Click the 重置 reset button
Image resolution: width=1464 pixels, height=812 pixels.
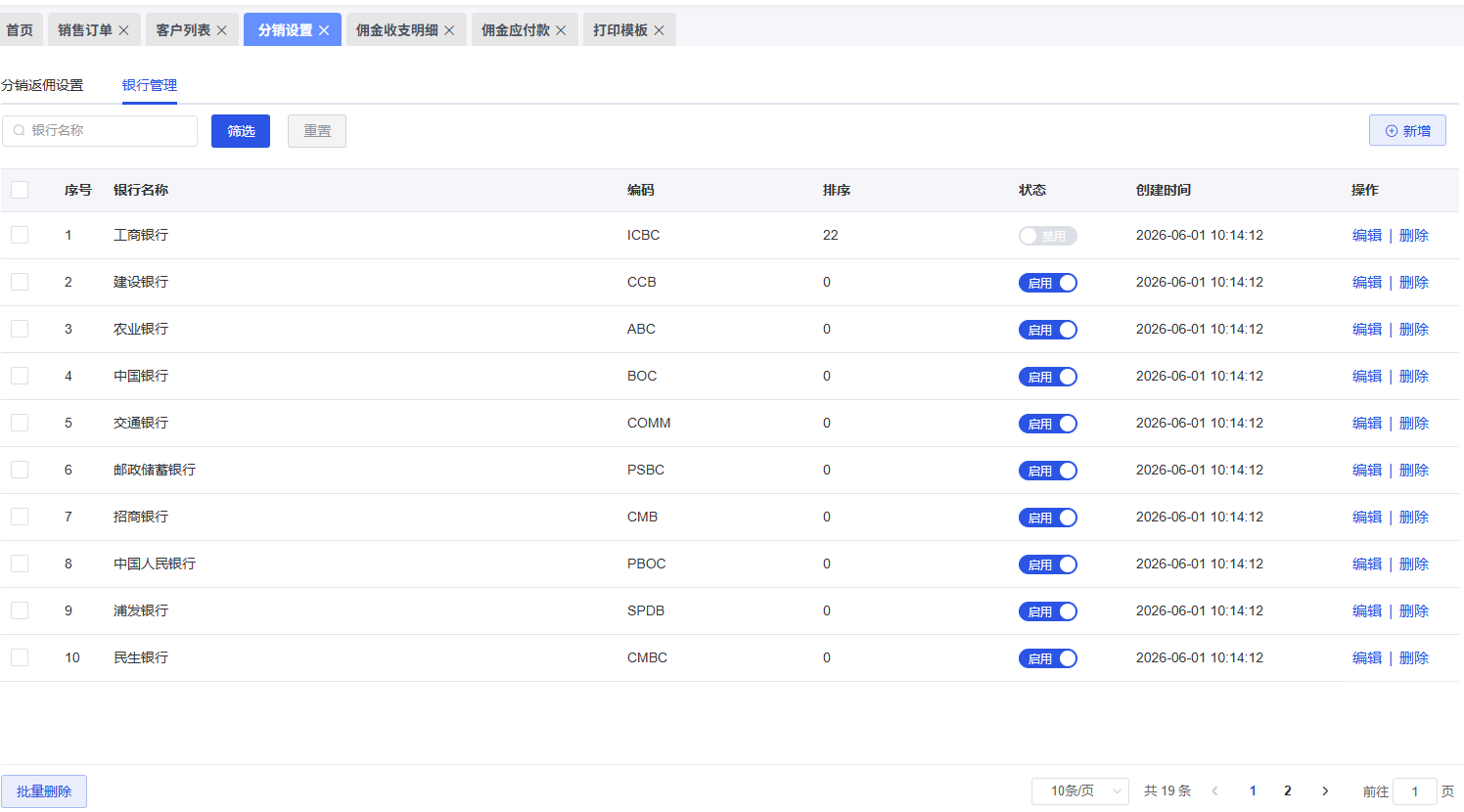point(317,131)
